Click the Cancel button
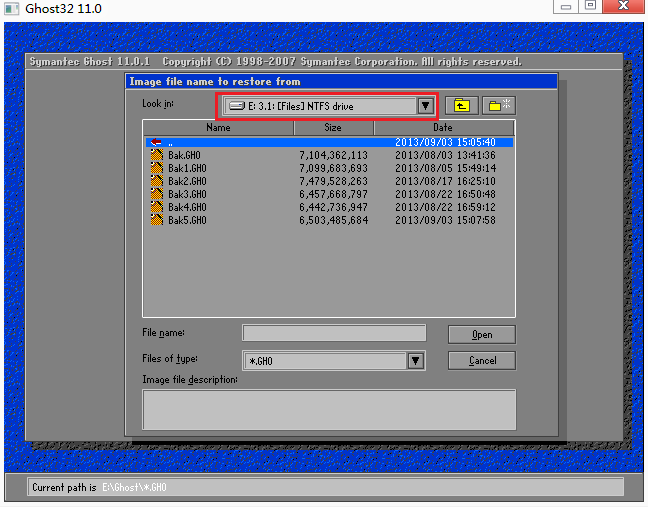The image size is (648, 507). click(482, 361)
